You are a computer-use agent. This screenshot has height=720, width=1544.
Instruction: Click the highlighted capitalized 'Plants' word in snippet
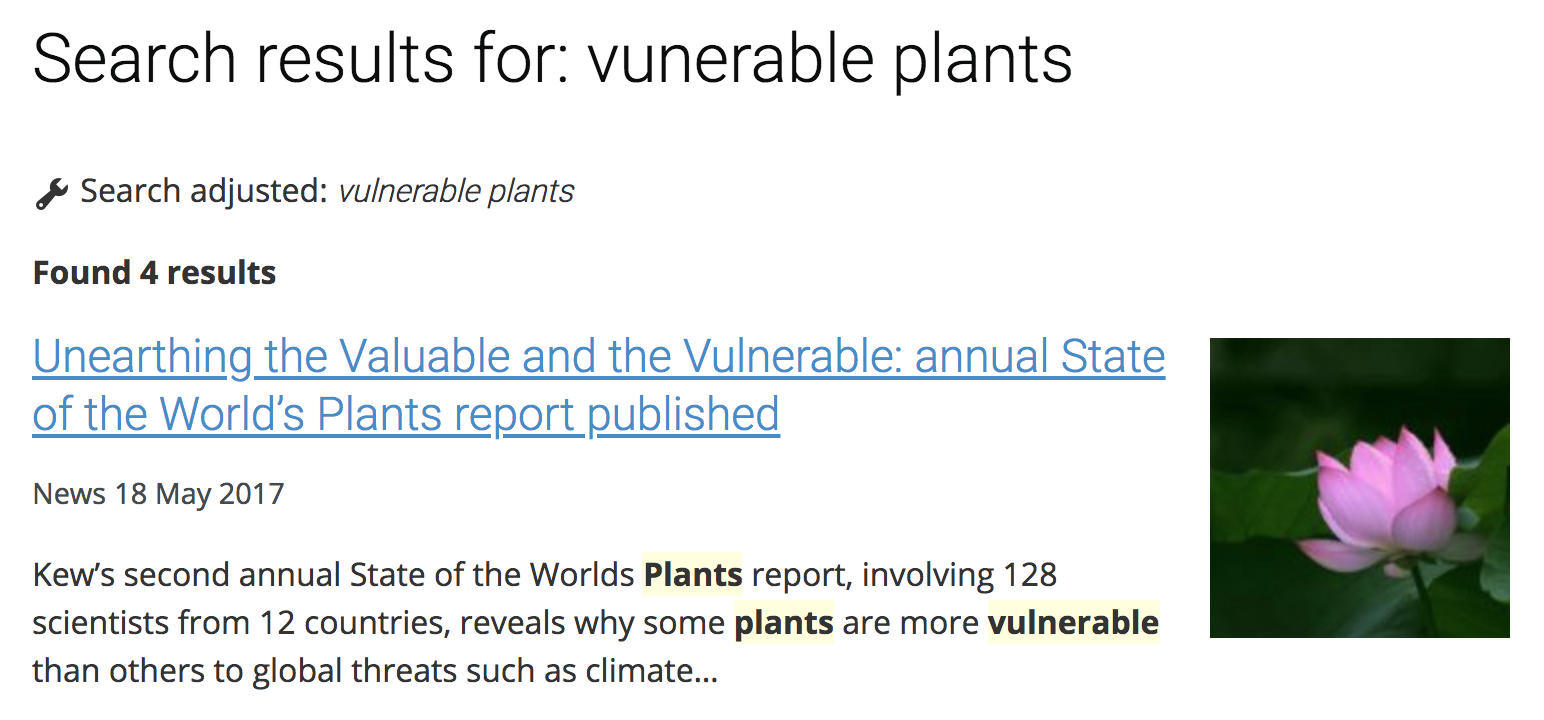point(692,575)
